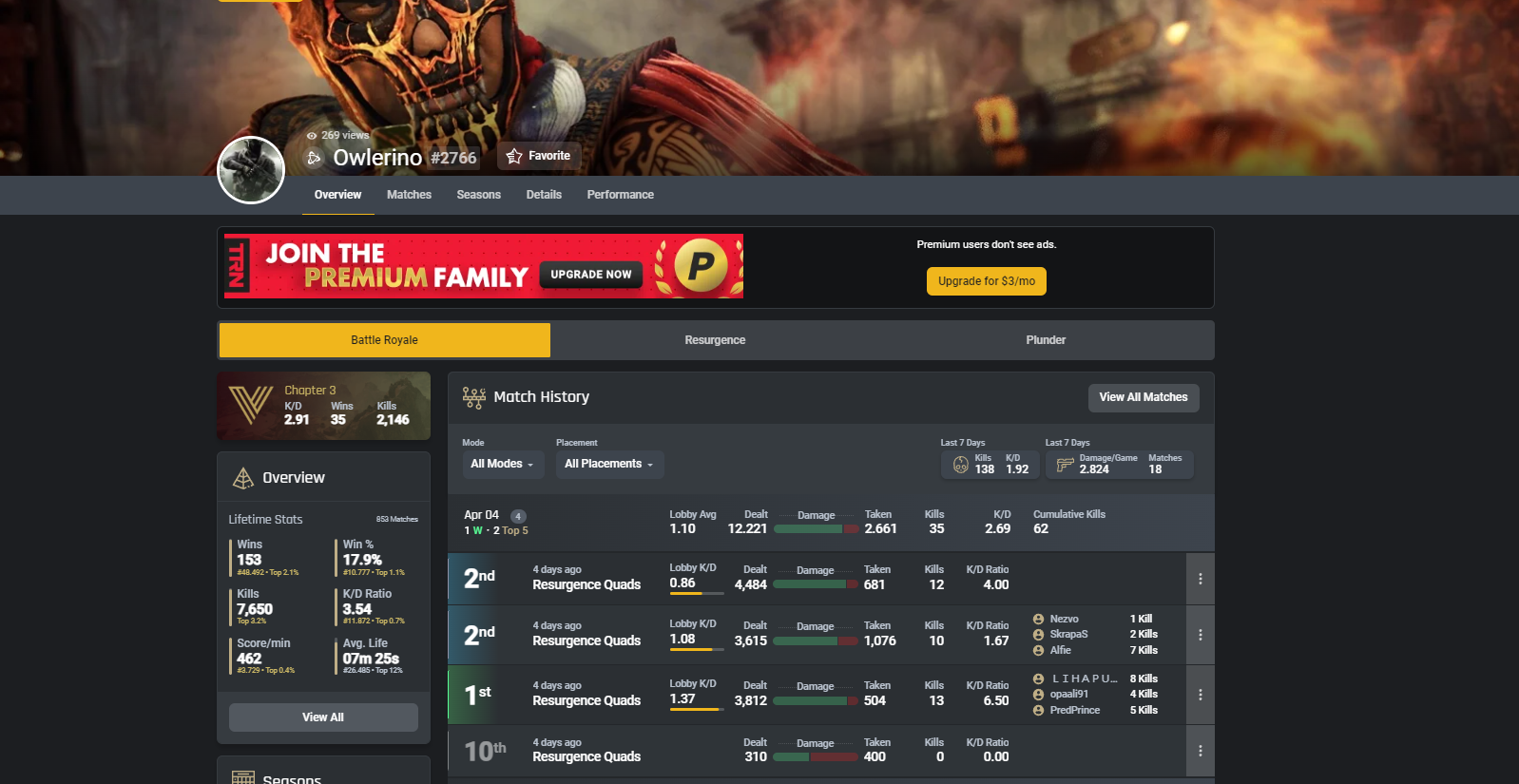The width and height of the screenshot is (1519, 784).
Task: Click the platform icon beside Owlerino
Action: (314, 158)
